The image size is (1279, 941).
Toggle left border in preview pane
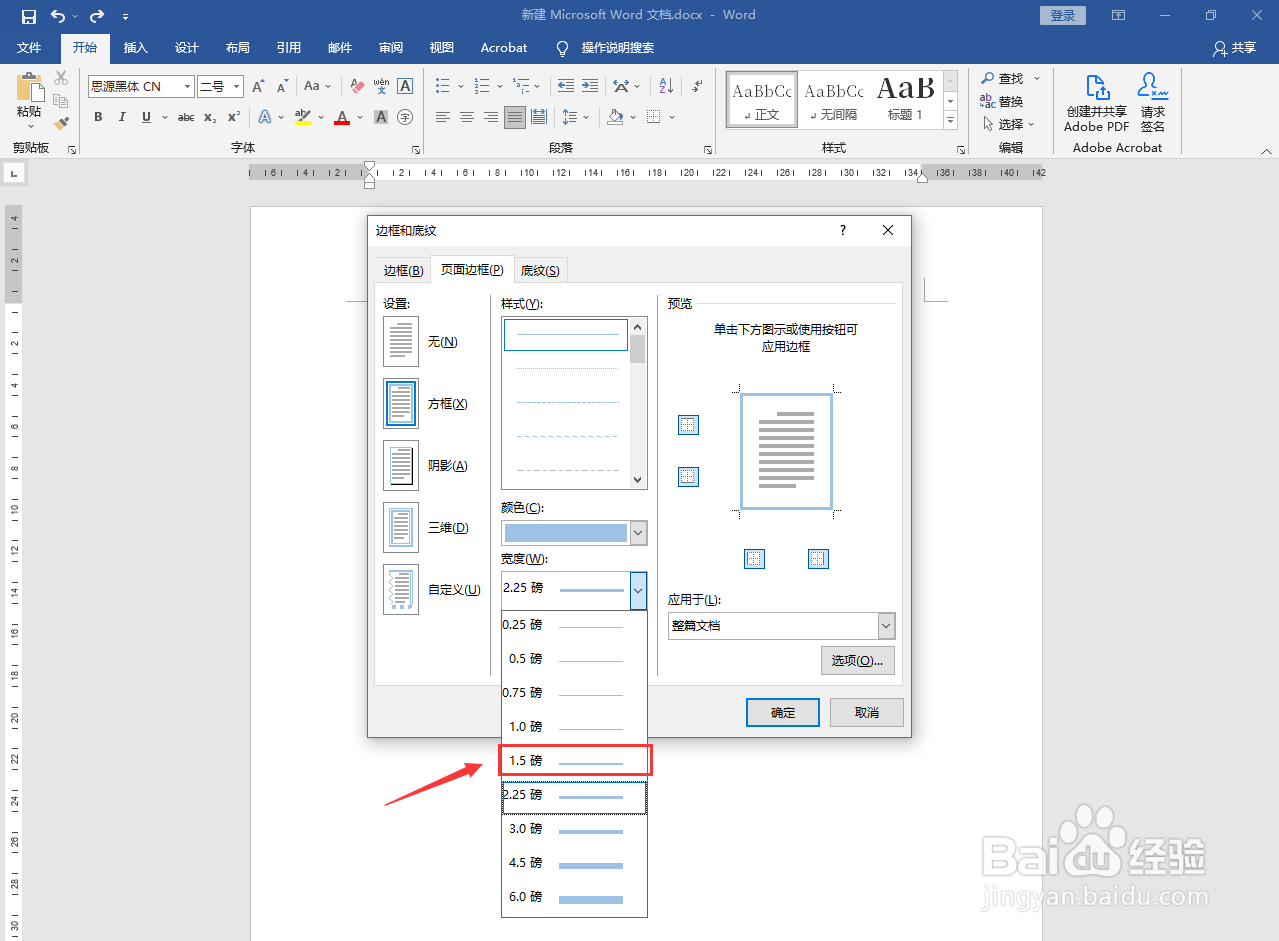tap(754, 558)
